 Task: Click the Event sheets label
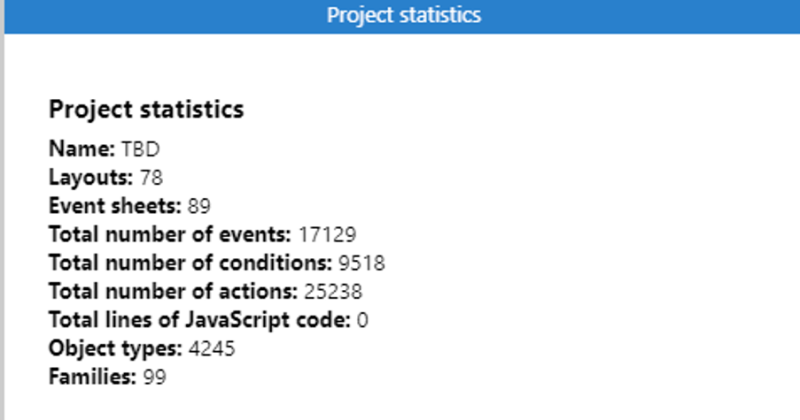[115, 206]
